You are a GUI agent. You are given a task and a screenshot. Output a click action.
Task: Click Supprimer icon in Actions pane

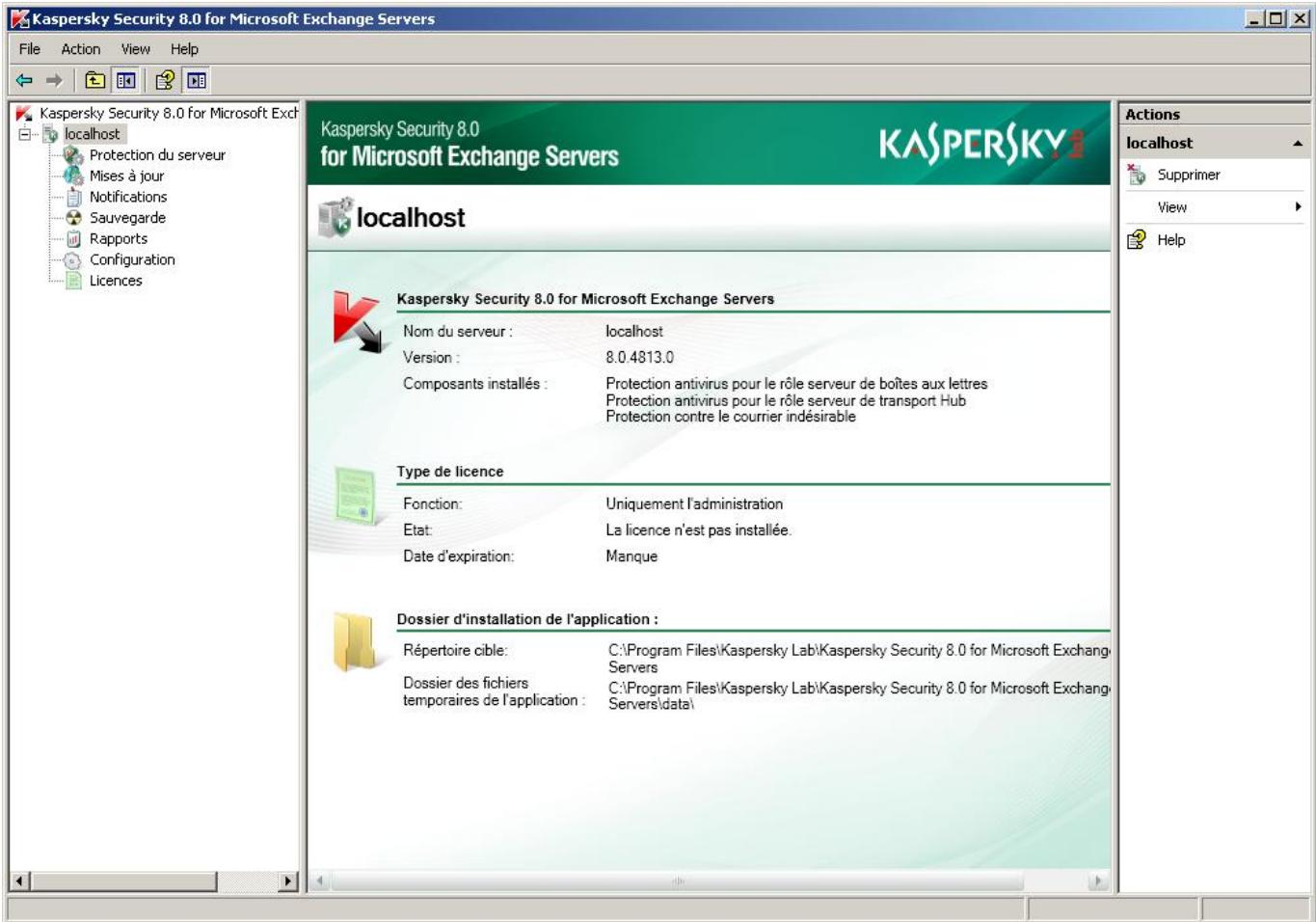coord(1137,175)
